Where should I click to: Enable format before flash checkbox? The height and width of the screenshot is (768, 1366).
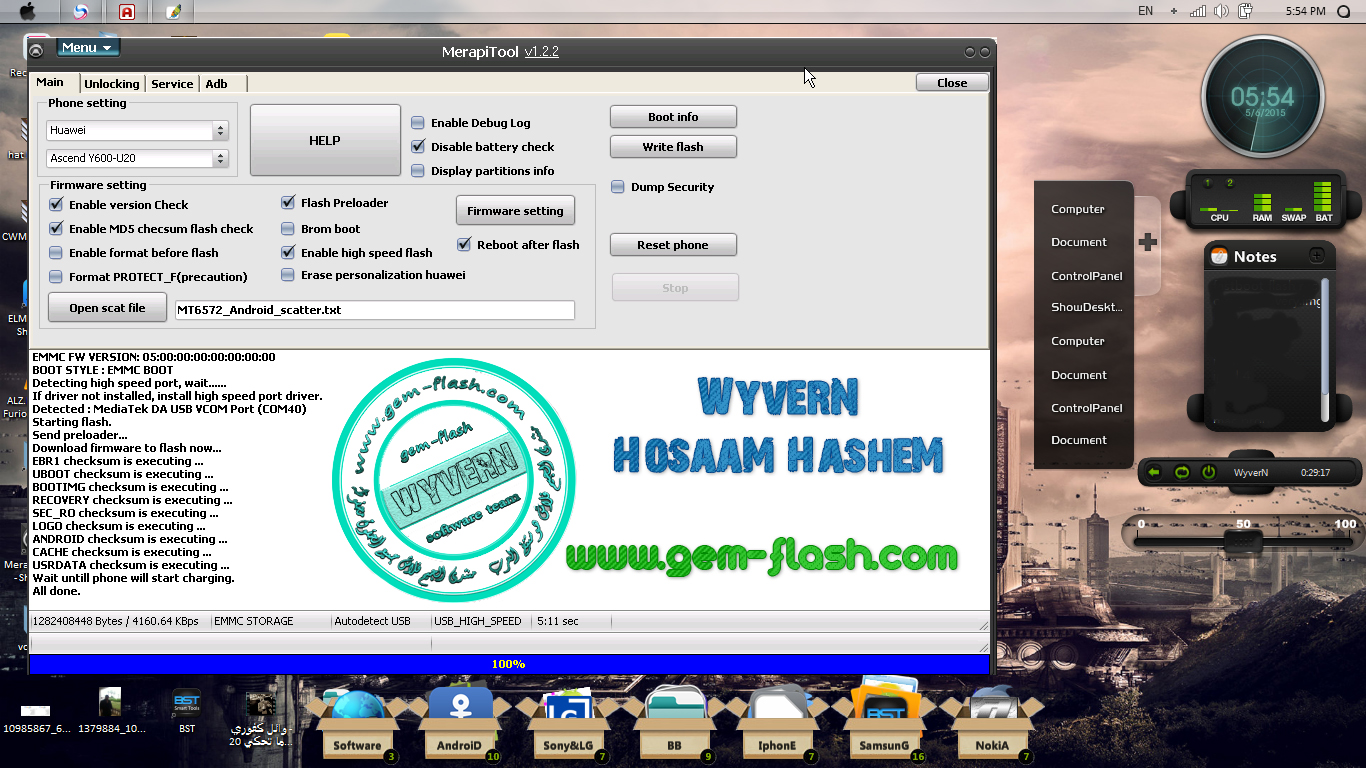click(56, 253)
